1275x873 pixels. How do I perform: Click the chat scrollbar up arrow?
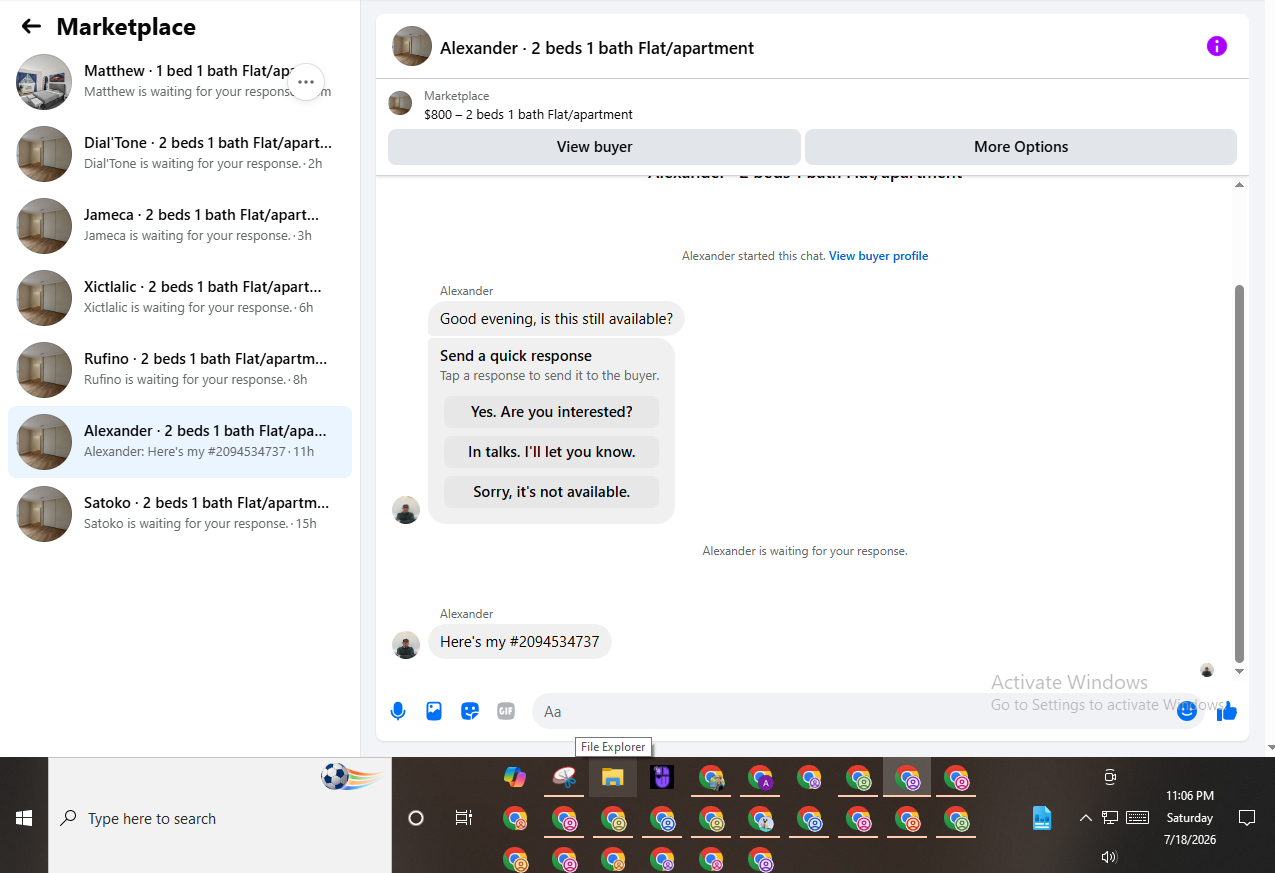point(1240,185)
